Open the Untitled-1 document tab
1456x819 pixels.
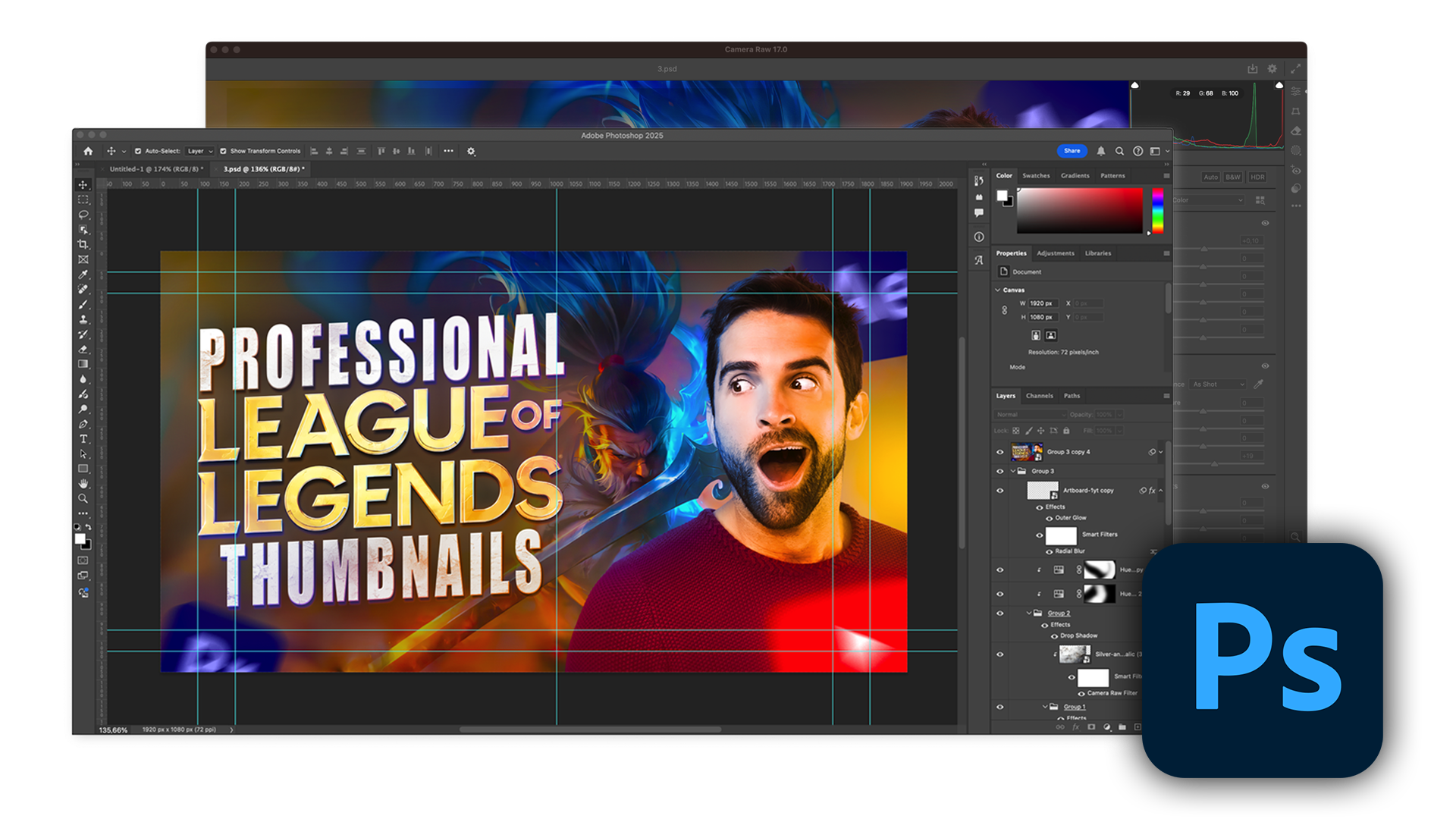(155, 169)
